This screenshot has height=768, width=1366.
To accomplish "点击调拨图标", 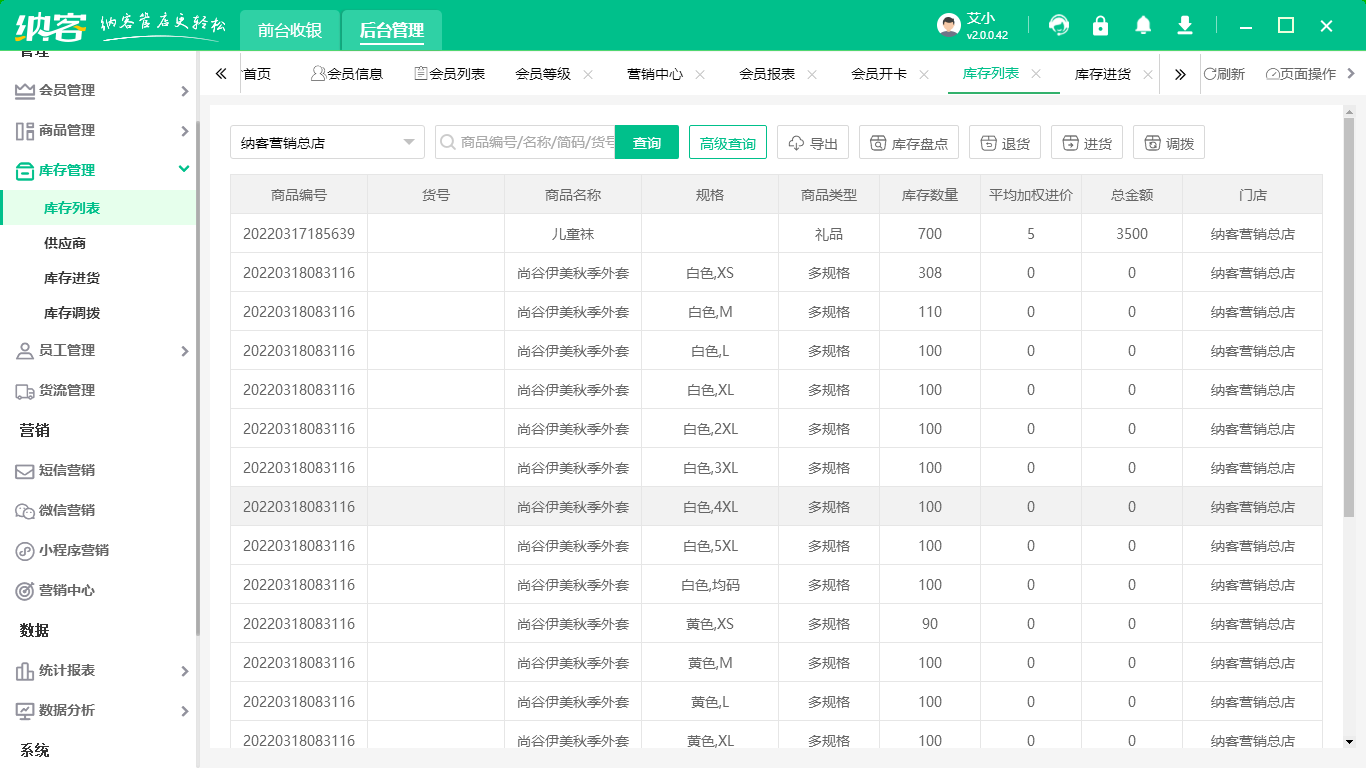I will coord(1169,142).
